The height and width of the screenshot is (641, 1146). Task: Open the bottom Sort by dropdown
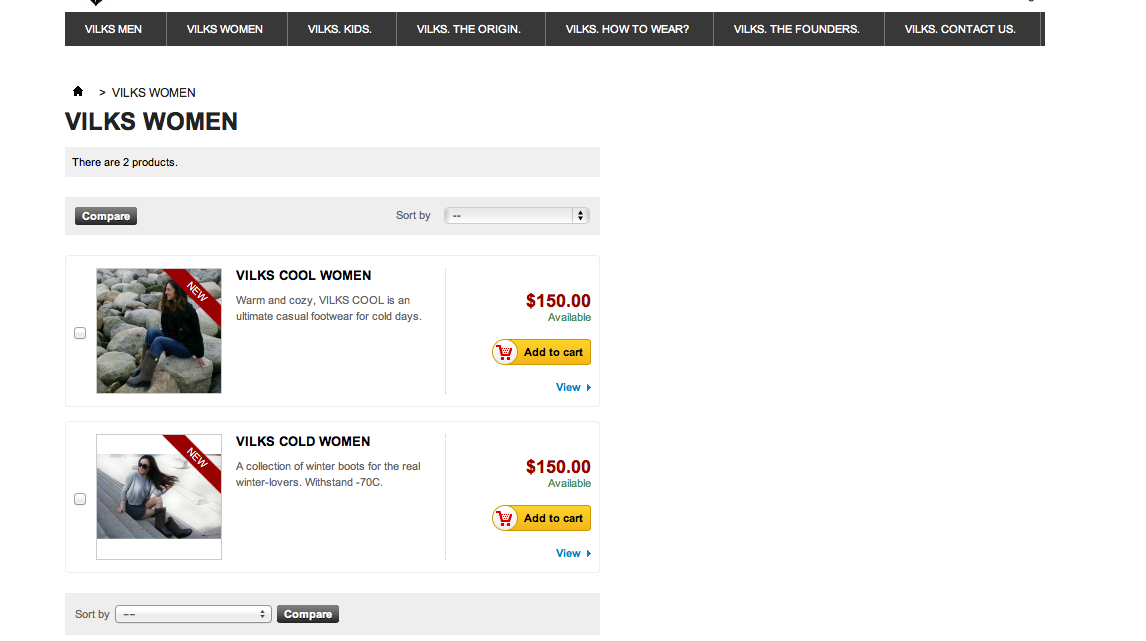[x=193, y=614]
